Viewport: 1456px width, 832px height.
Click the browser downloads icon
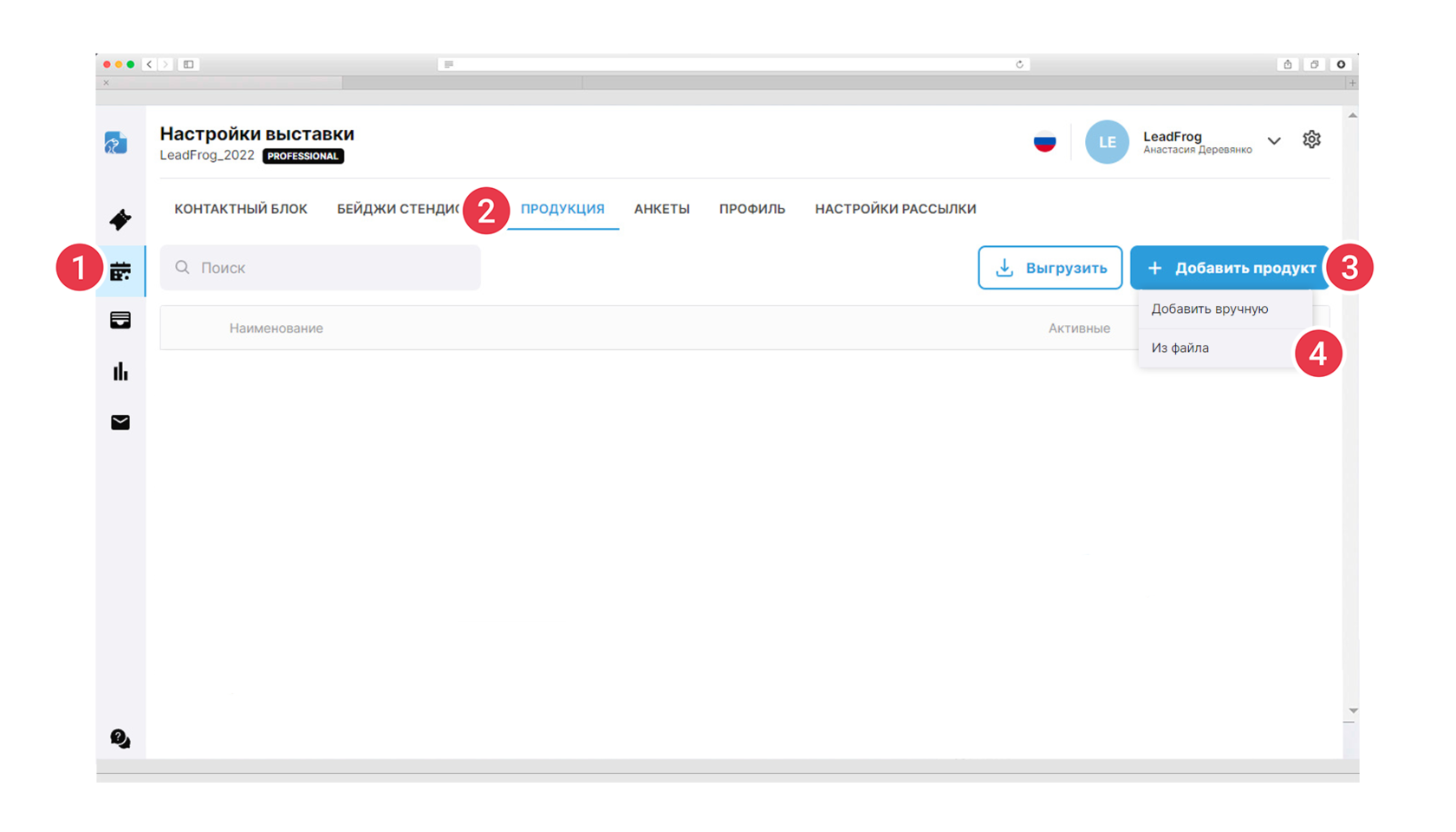tap(1341, 64)
